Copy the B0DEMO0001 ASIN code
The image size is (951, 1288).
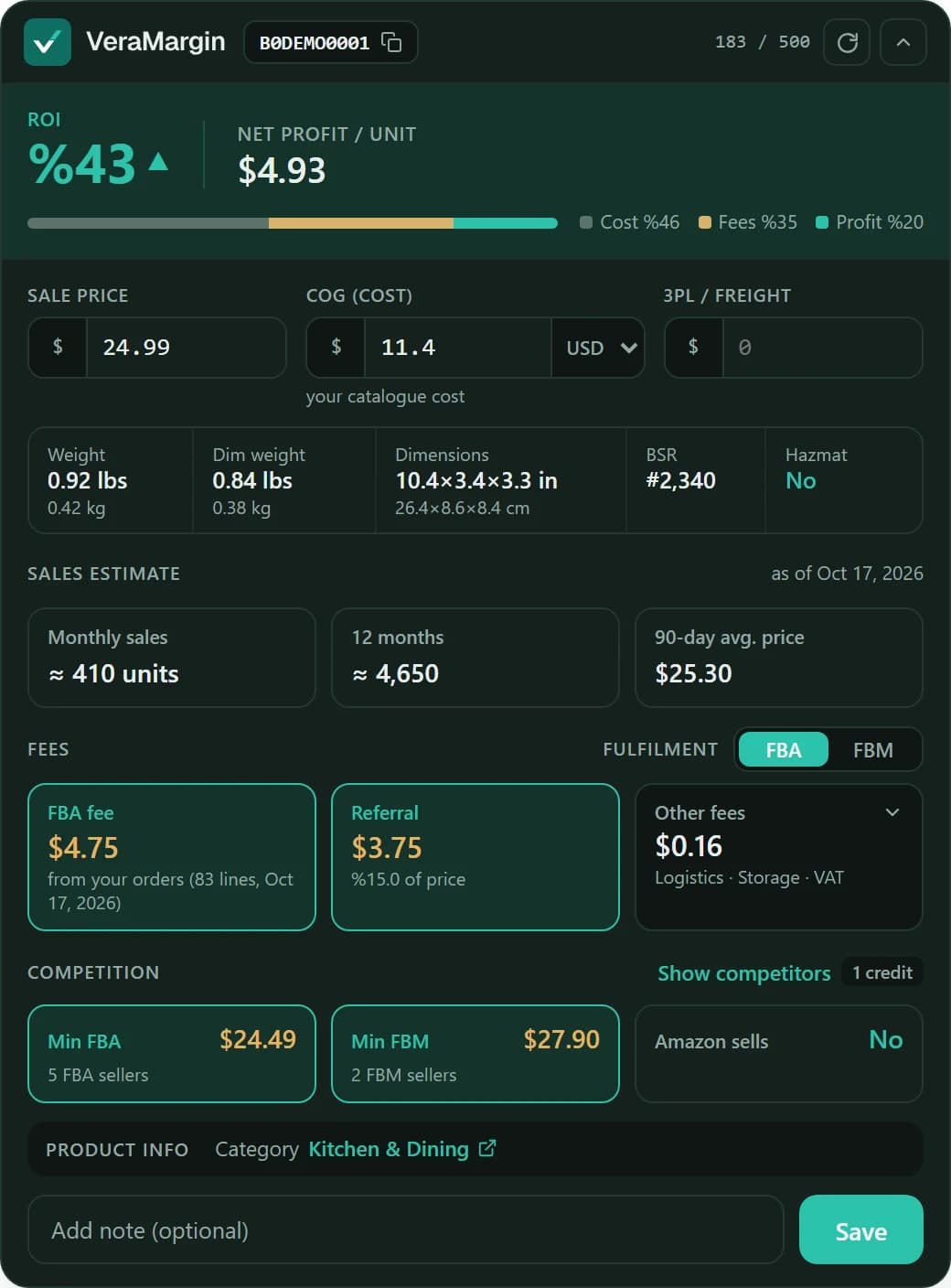click(391, 42)
